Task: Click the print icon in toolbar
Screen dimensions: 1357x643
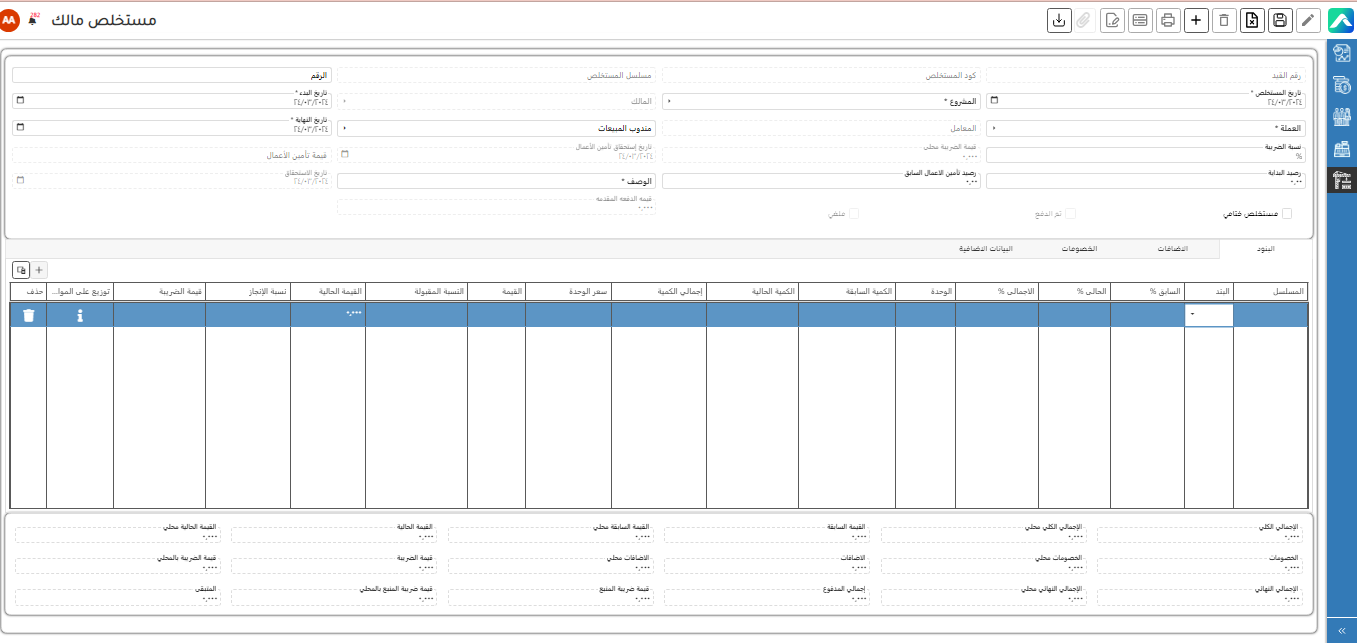Action: click(1167, 21)
